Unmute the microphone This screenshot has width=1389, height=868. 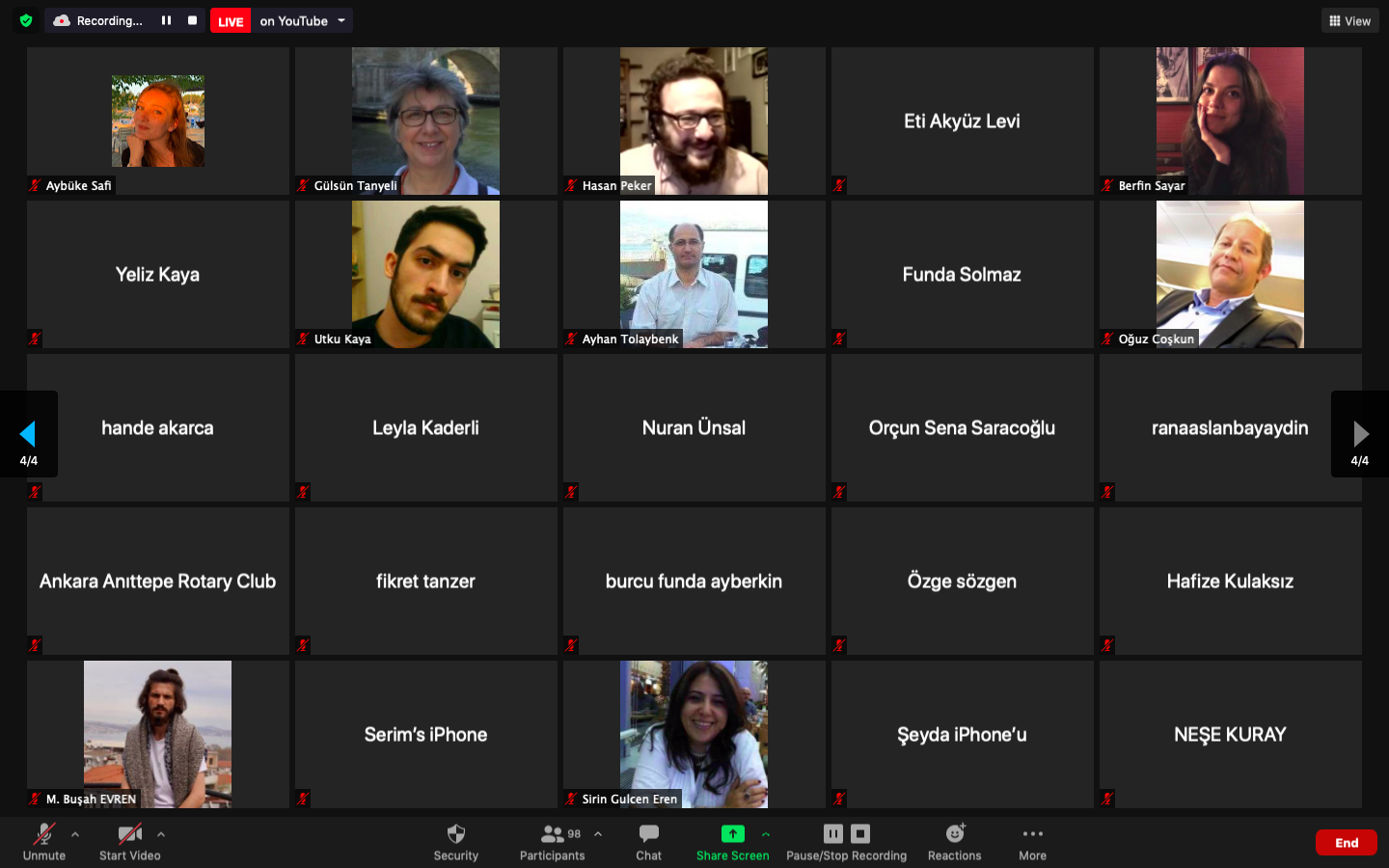tap(44, 841)
